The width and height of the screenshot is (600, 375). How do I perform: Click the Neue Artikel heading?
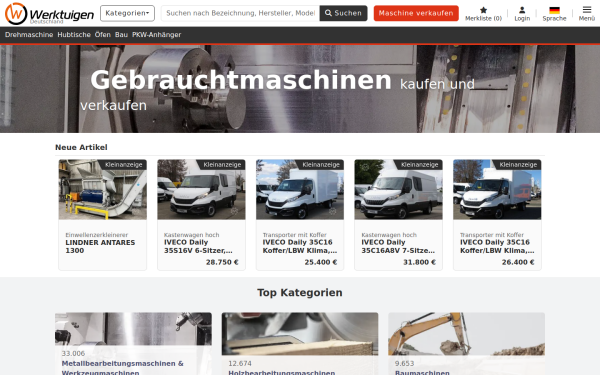pos(81,147)
